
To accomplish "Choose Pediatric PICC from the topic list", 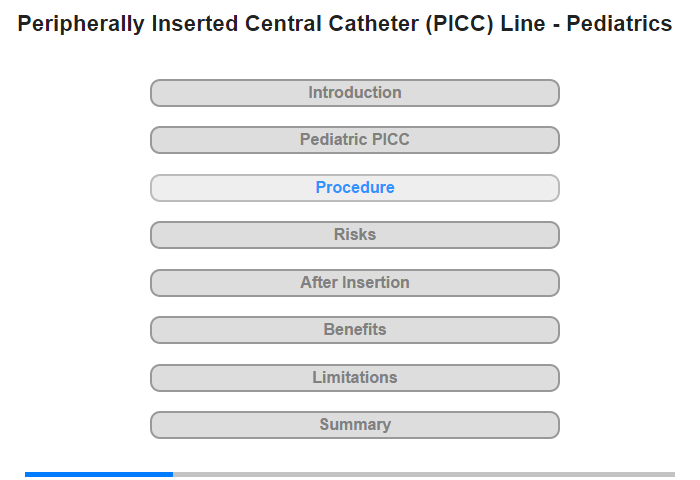I will [x=354, y=140].
